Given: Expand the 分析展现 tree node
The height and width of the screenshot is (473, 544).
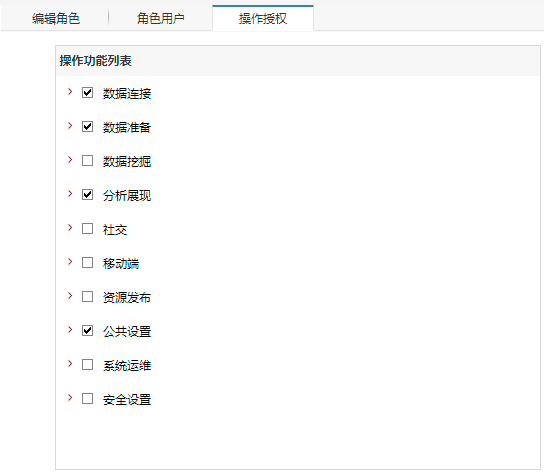Looking at the screenshot, I should [x=70, y=194].
